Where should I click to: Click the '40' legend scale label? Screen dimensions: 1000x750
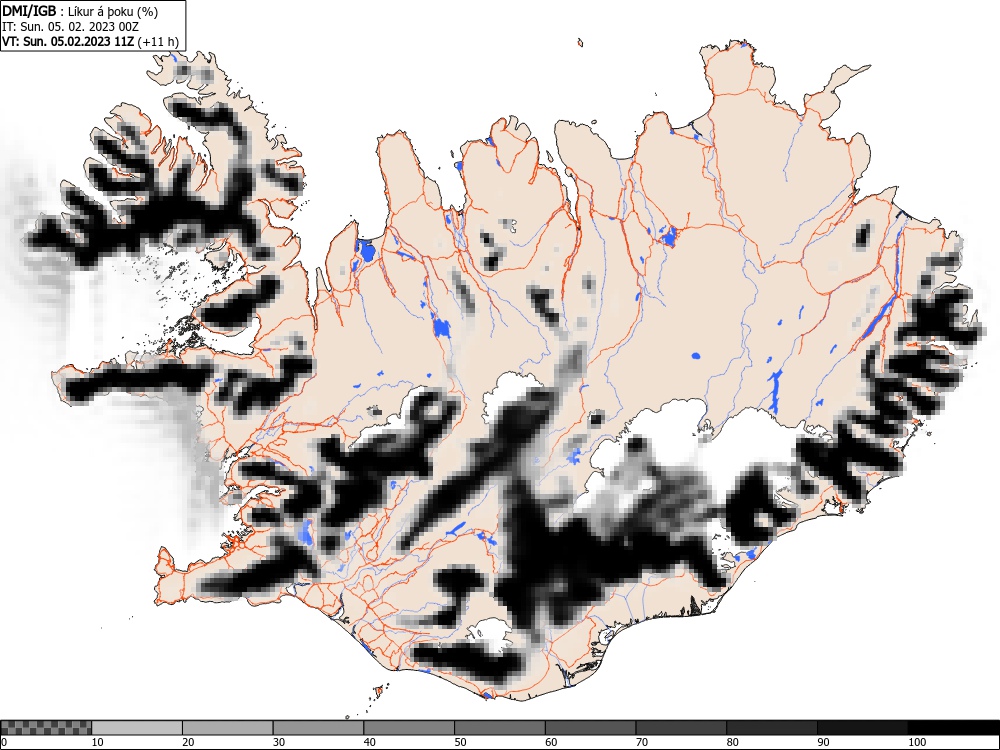click(x=369, y=742)
